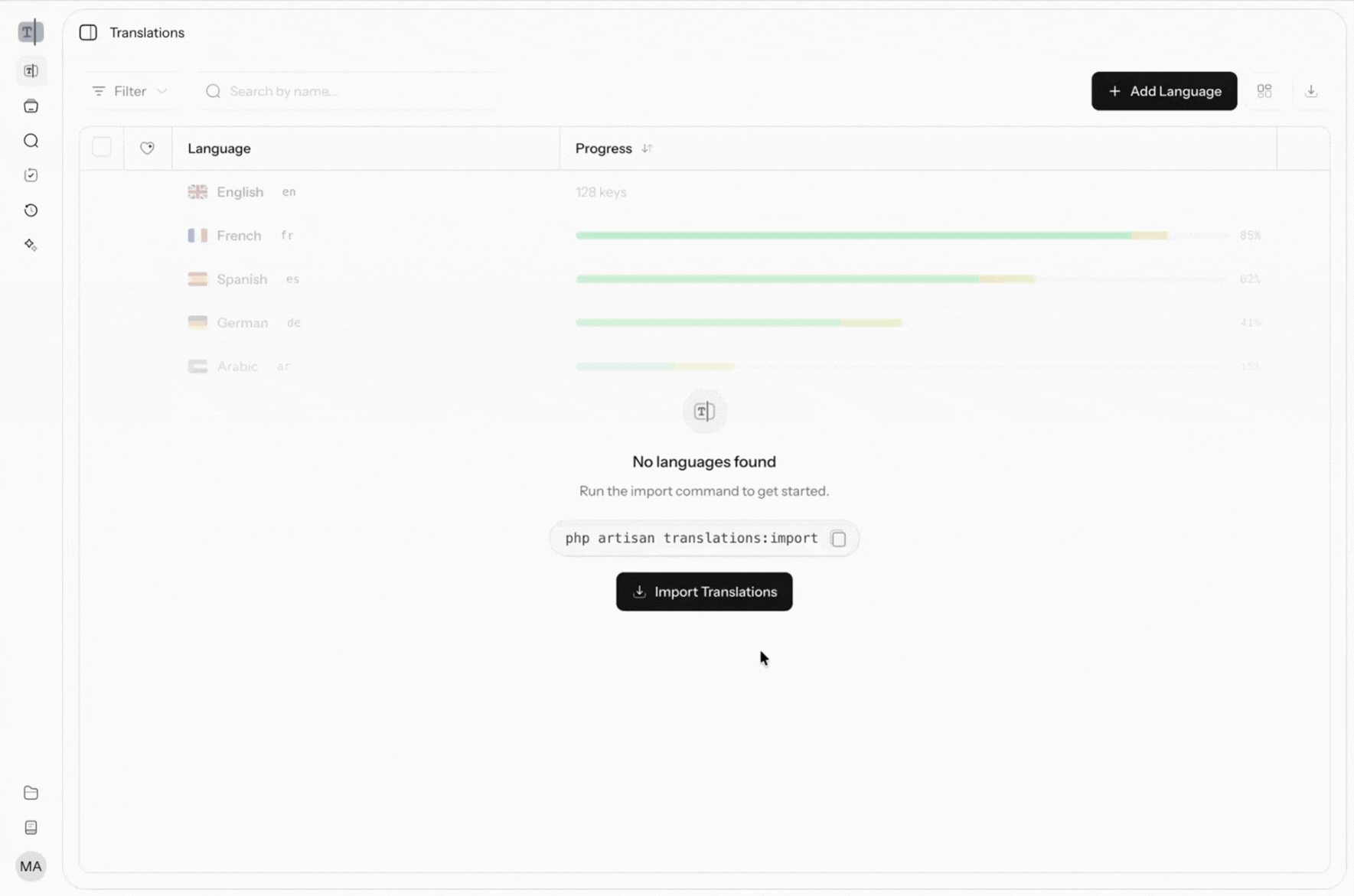This screenshot has height=896, width=1354.
Task: Click the Spanish progress bar
Action: (903, 279)
